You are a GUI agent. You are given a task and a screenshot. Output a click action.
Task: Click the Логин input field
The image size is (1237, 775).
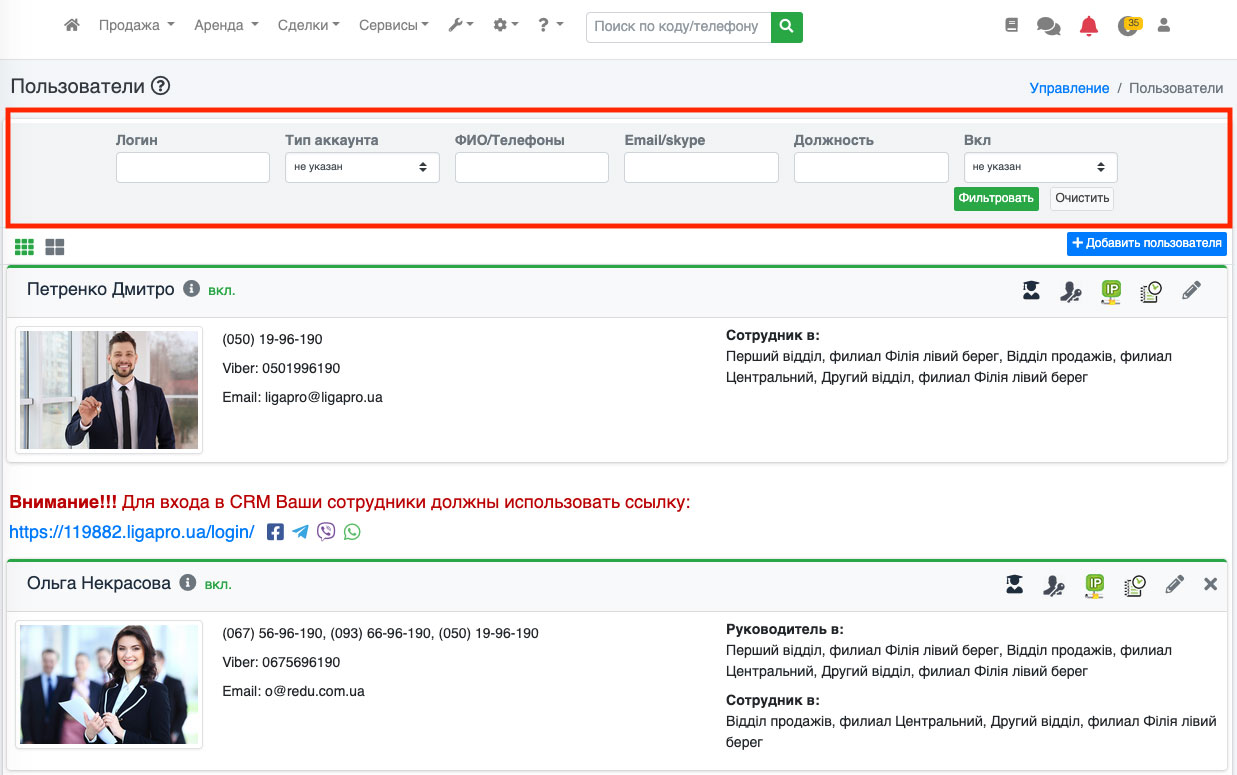(193, 167)
